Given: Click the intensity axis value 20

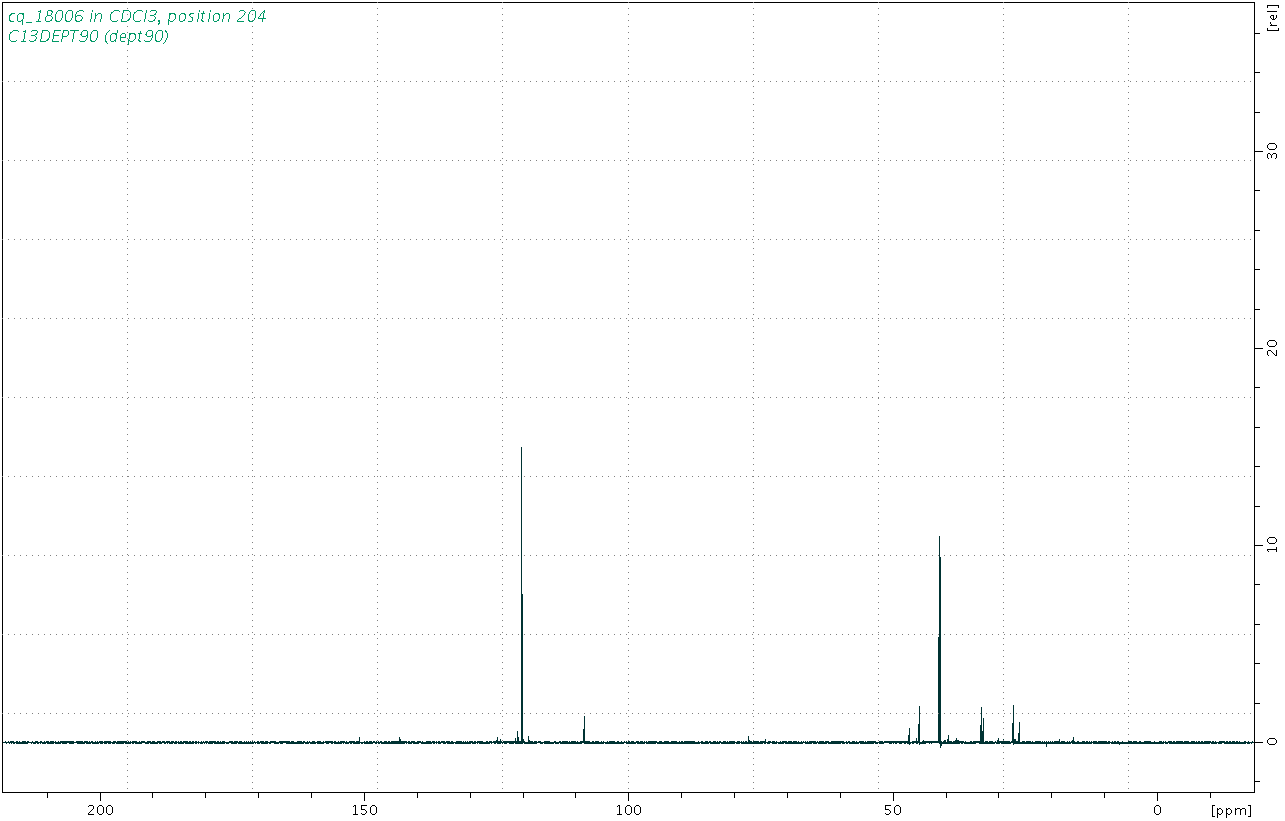Looking at the screenshot, I should (x=1272, y=347).
